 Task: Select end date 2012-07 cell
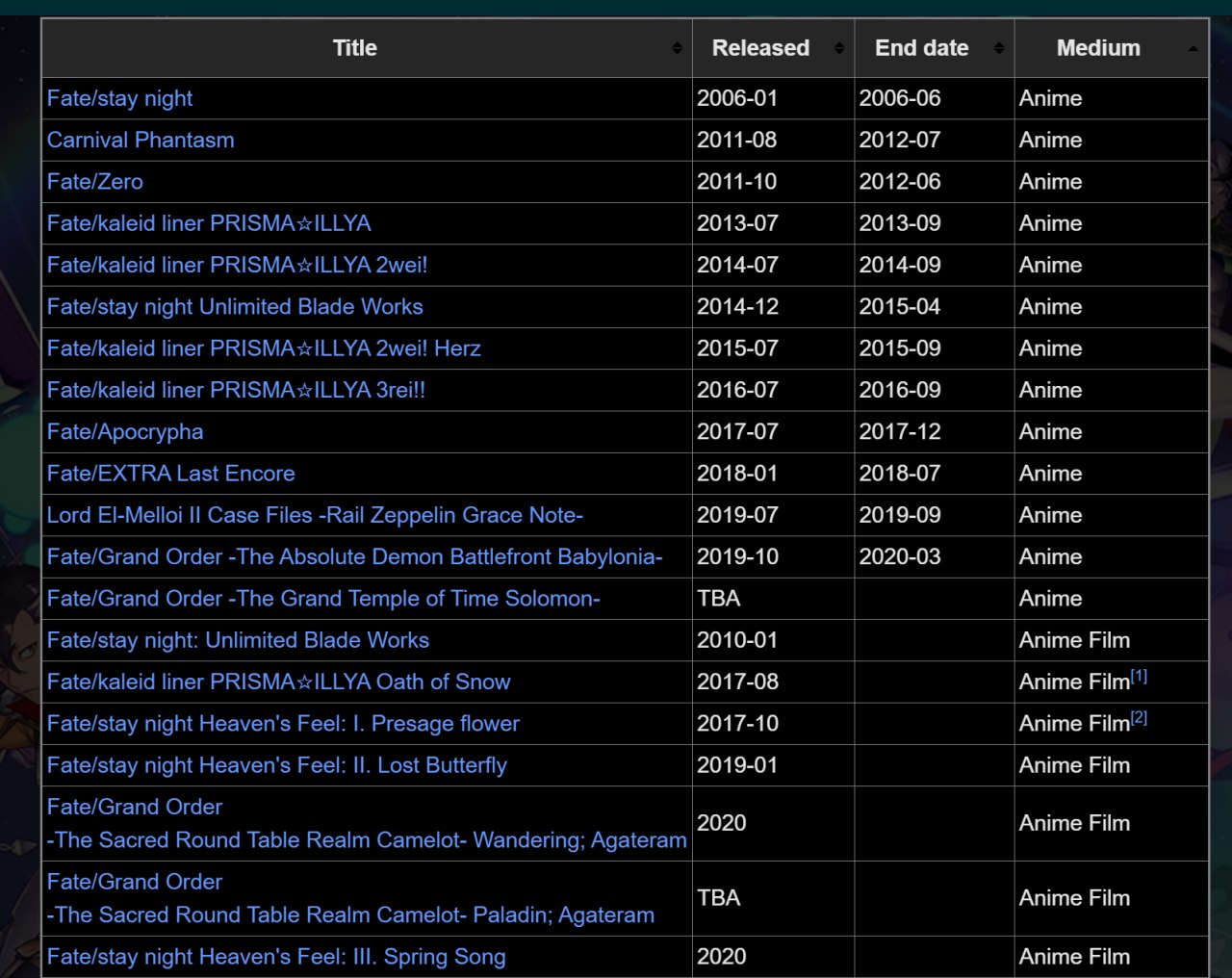[934, 140]
